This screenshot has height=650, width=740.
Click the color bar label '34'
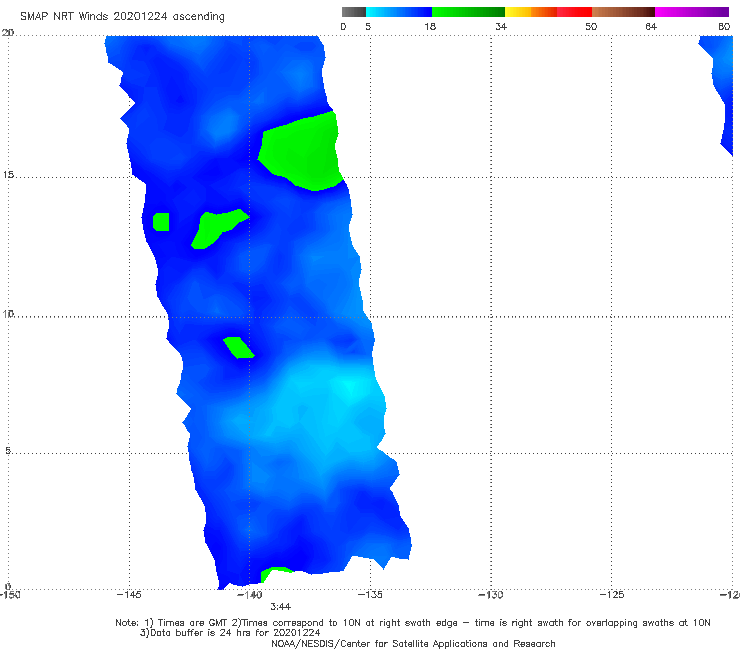(x=501, y=26)
